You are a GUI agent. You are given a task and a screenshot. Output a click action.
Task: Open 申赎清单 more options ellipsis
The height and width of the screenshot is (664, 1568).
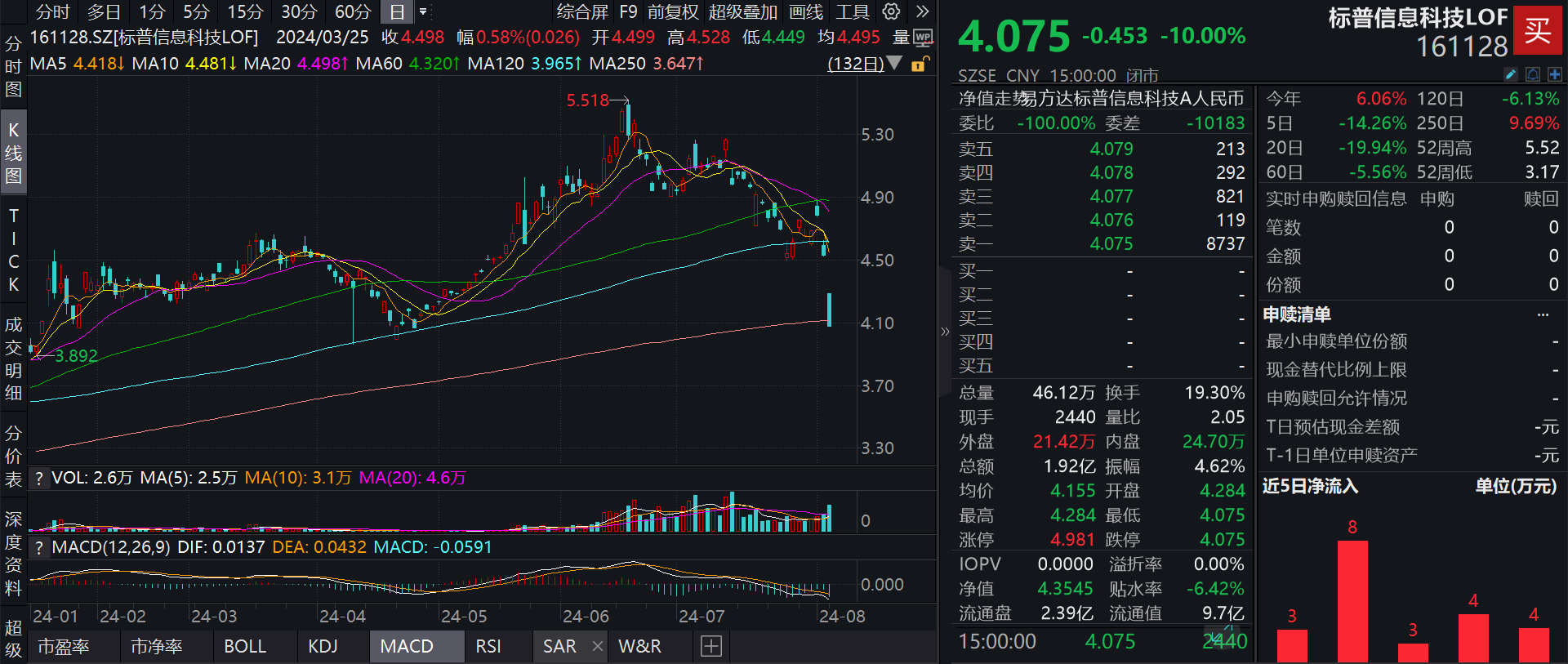click(x=1543, y=314)
